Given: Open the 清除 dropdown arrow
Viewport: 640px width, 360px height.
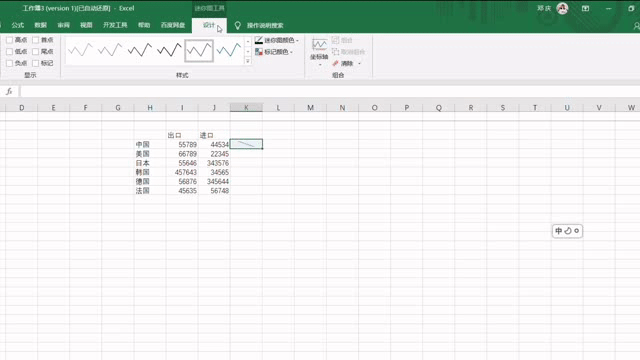Looking at the screenshot, I should (360, 63).
